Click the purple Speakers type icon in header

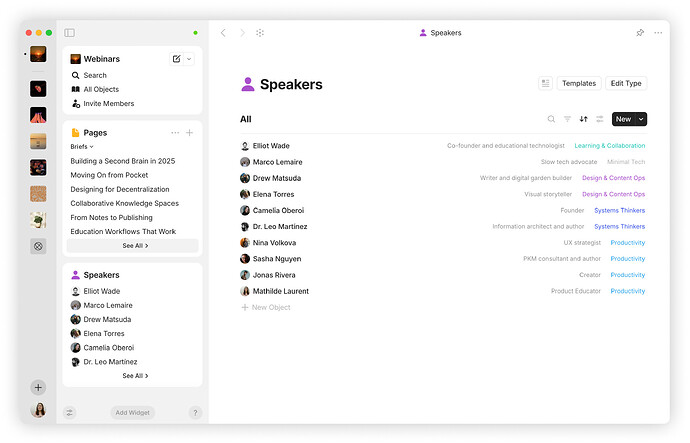248,84
